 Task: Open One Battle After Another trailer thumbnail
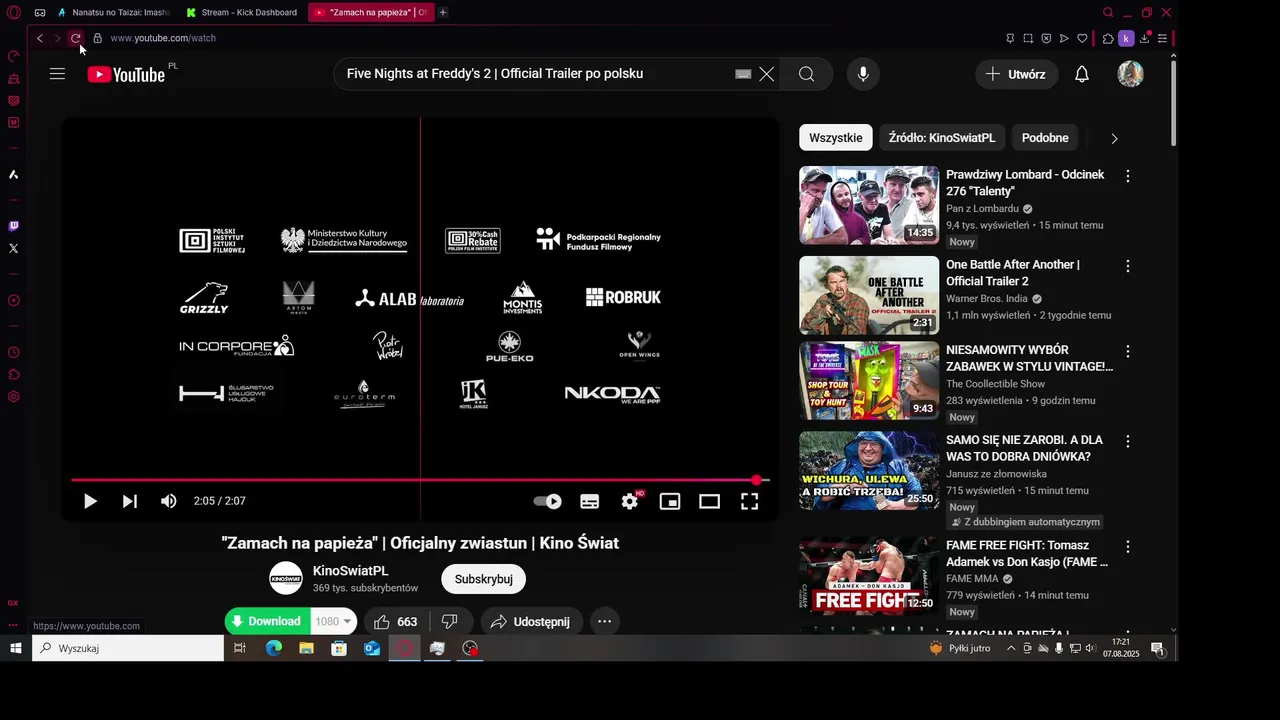(869, 295)
